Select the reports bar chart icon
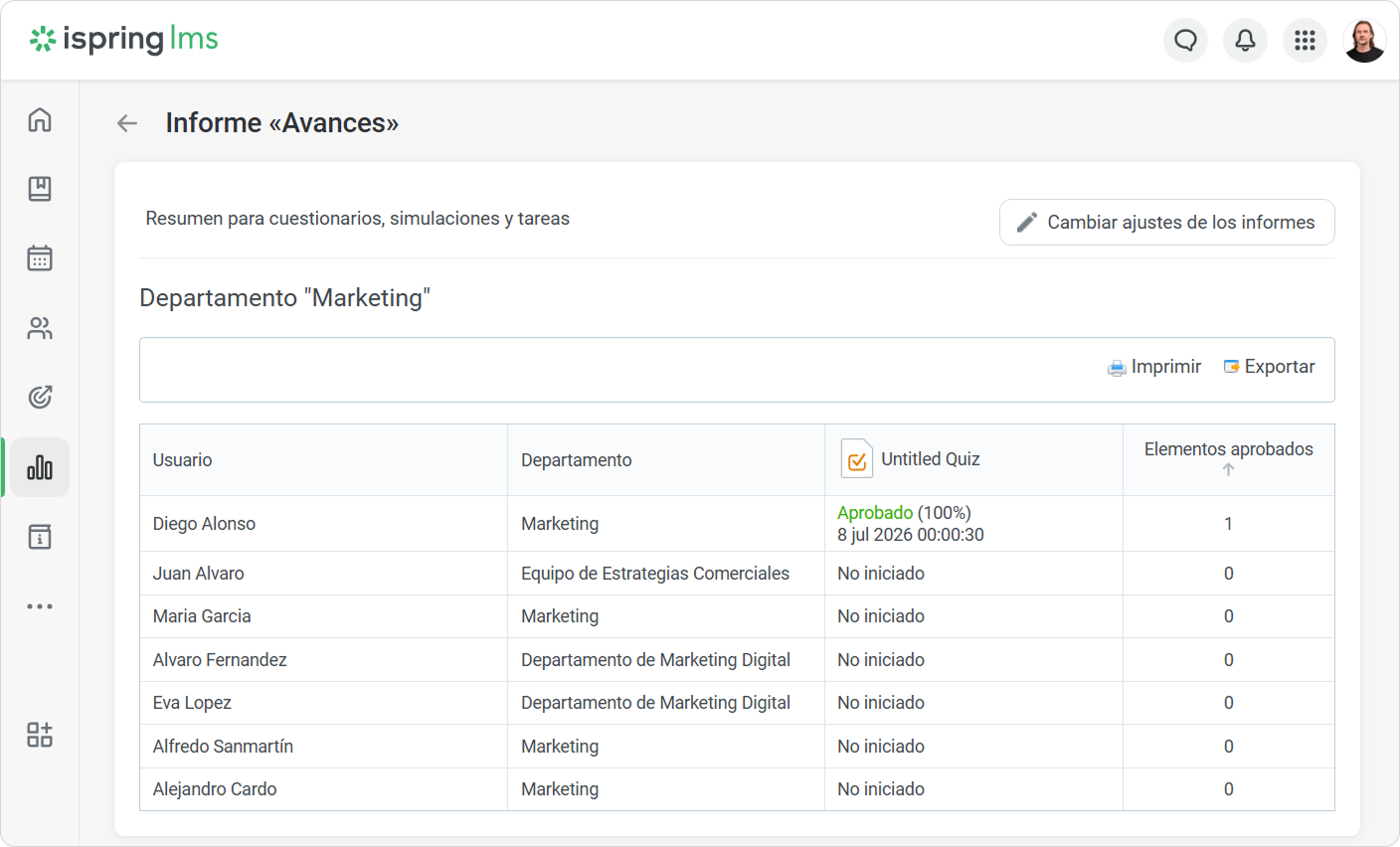The width and height of the screenshot is (1400, 847). pos(40,467)
